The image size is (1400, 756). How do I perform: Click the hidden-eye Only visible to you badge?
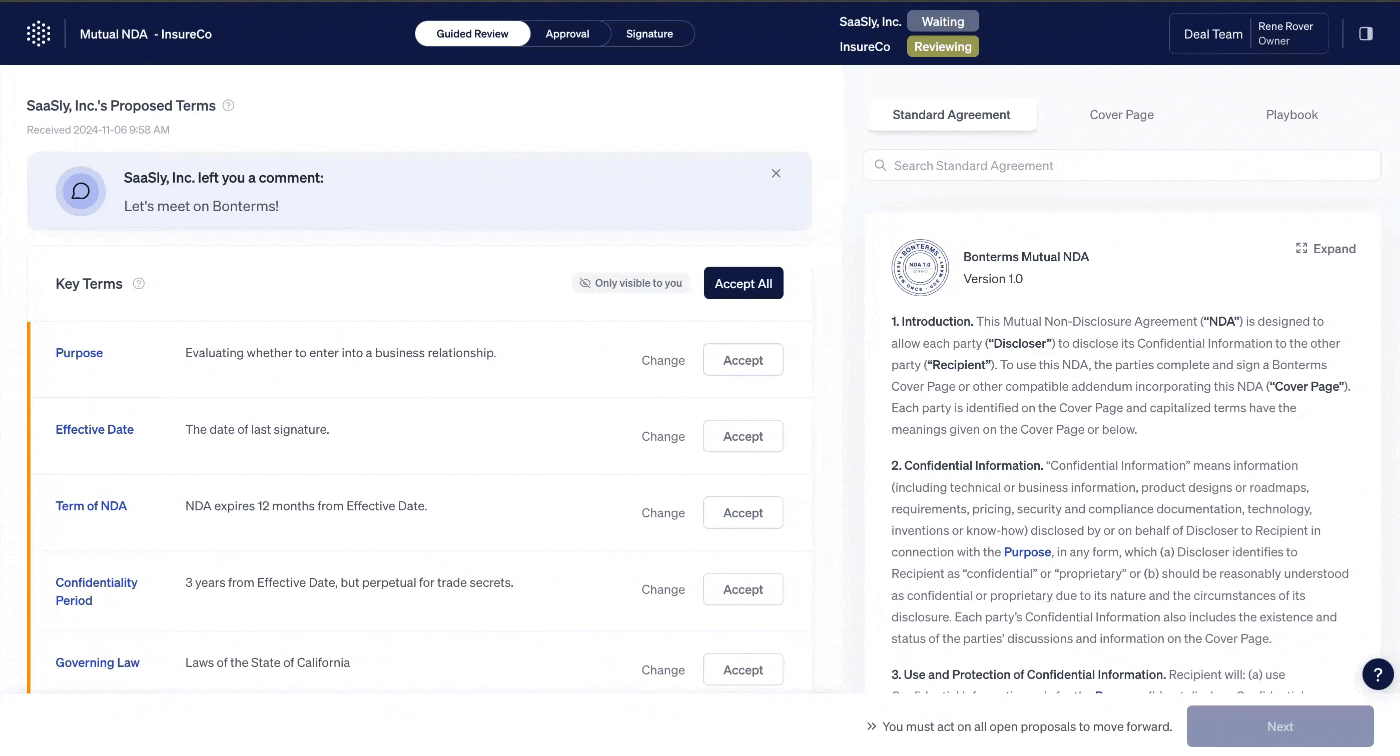click(631, 283)
